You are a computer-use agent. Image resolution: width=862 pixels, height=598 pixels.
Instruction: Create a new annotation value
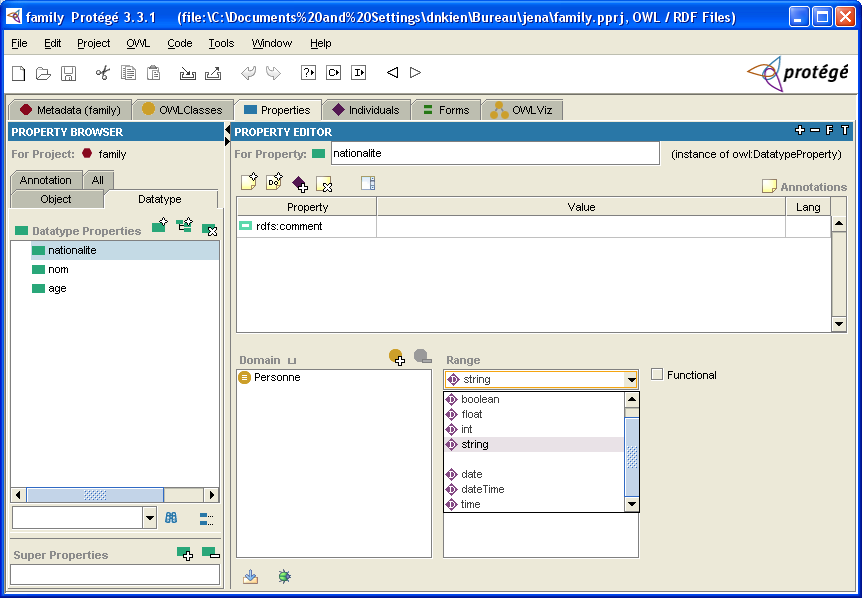(x=249, y=181)
